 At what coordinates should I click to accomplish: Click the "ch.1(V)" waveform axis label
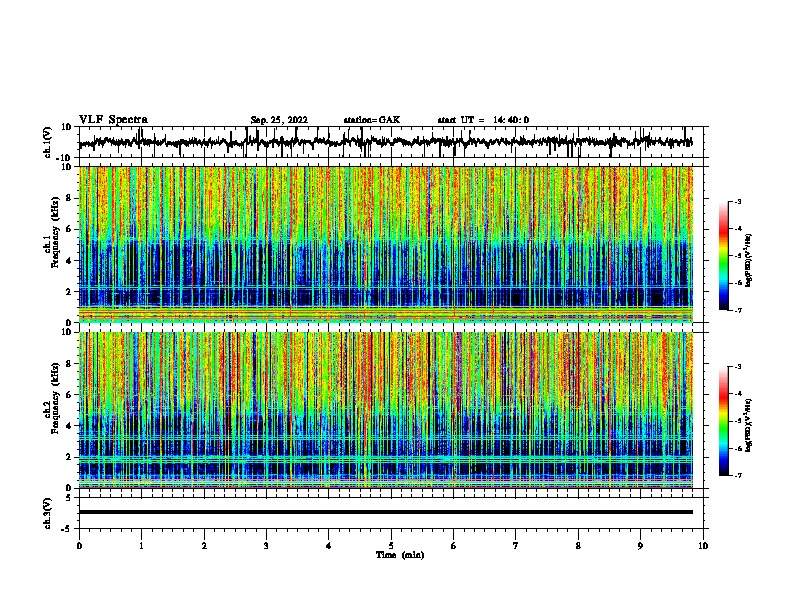click(48, 142)
